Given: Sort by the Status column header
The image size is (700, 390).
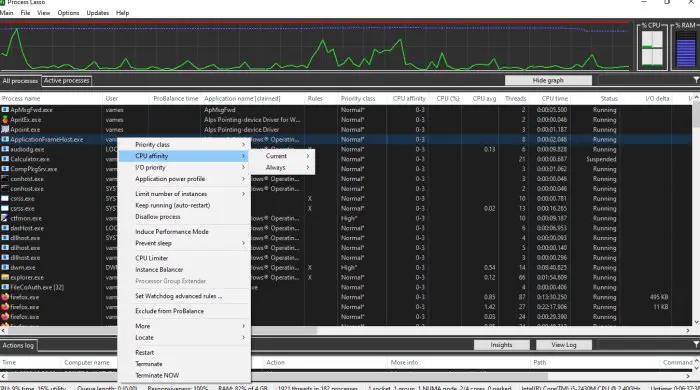Looking at the screenshot, I should [608, 98].
